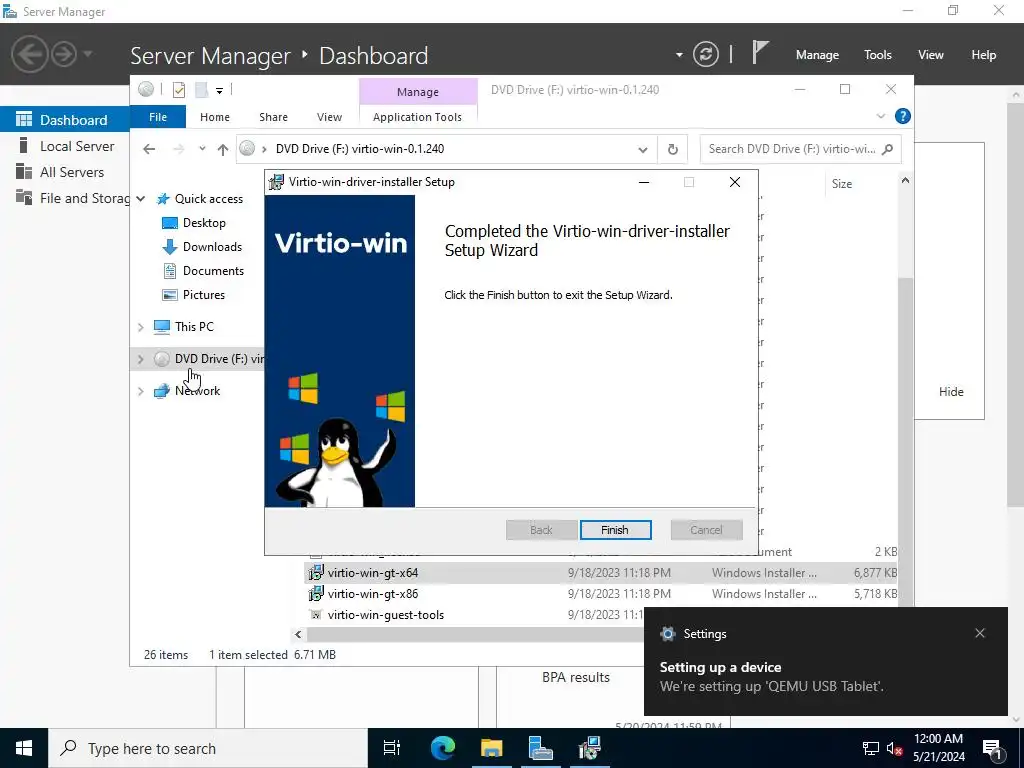The height and width of the screenshot is (768, 1024).
Task: Select Network in navigation pane
Action: (x=197, y=391)
